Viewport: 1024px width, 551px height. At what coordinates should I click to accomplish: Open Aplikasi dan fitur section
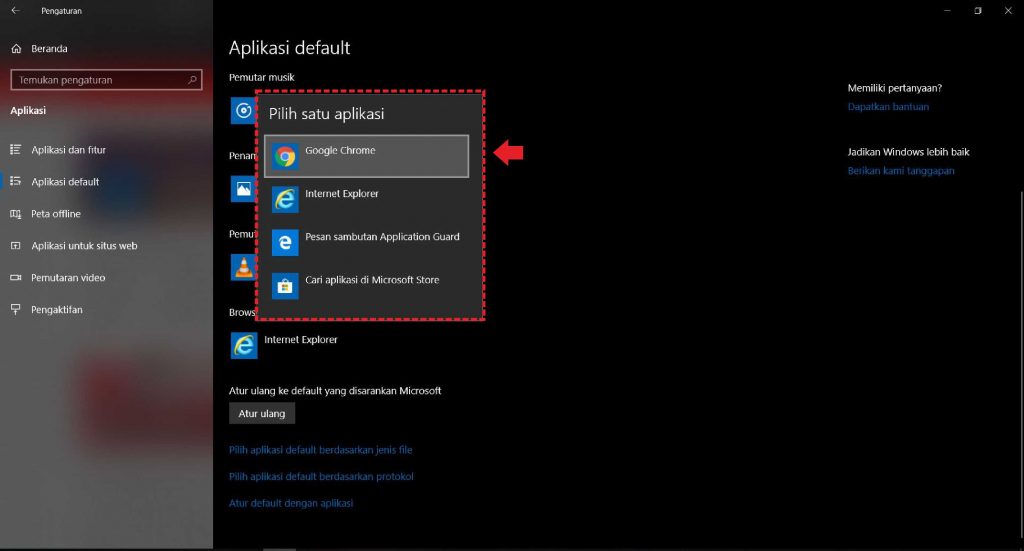coord(106,150)
